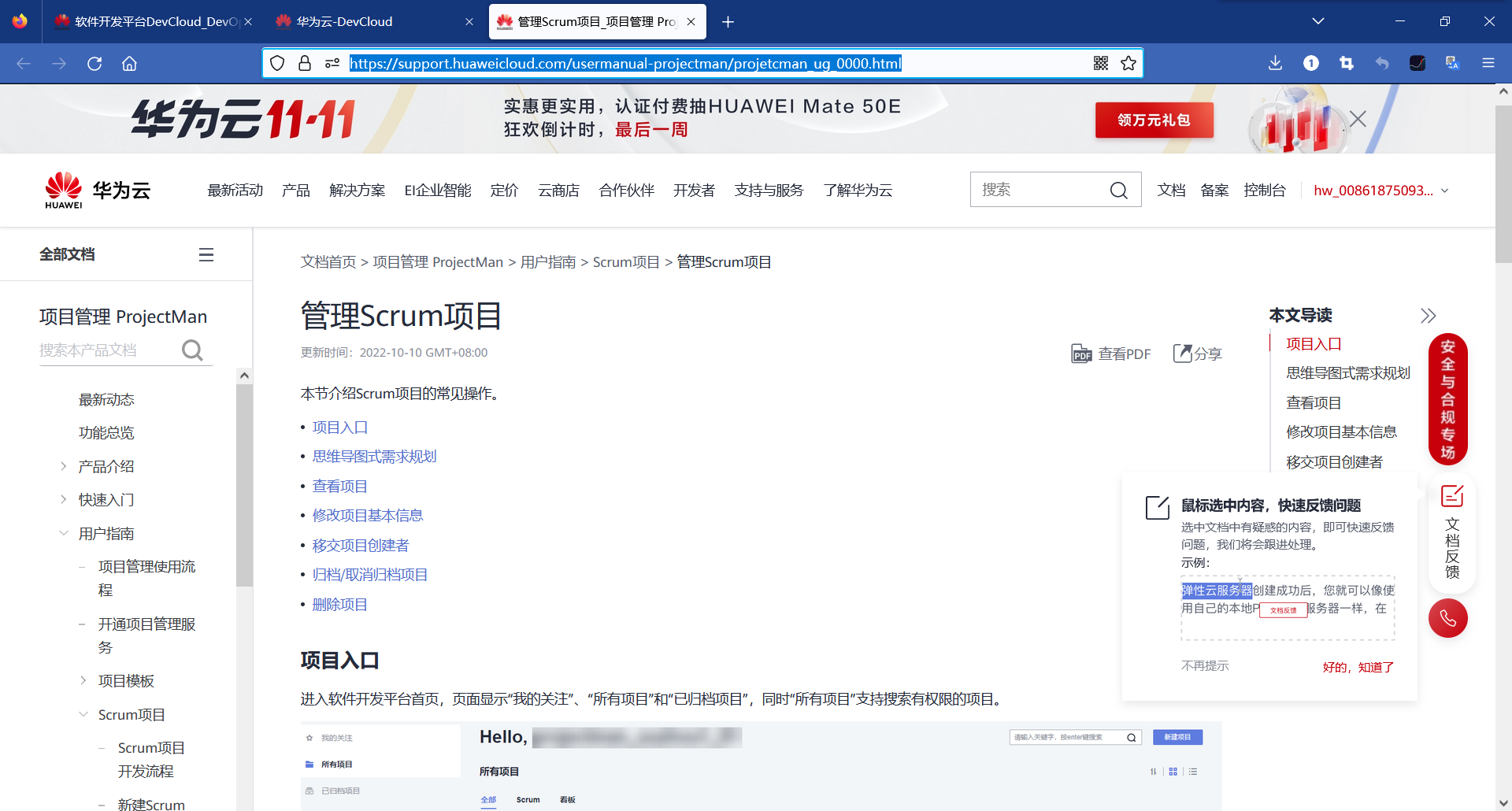
Task: Open the 归档/取消归档项目 link
Action: [369, 574]
